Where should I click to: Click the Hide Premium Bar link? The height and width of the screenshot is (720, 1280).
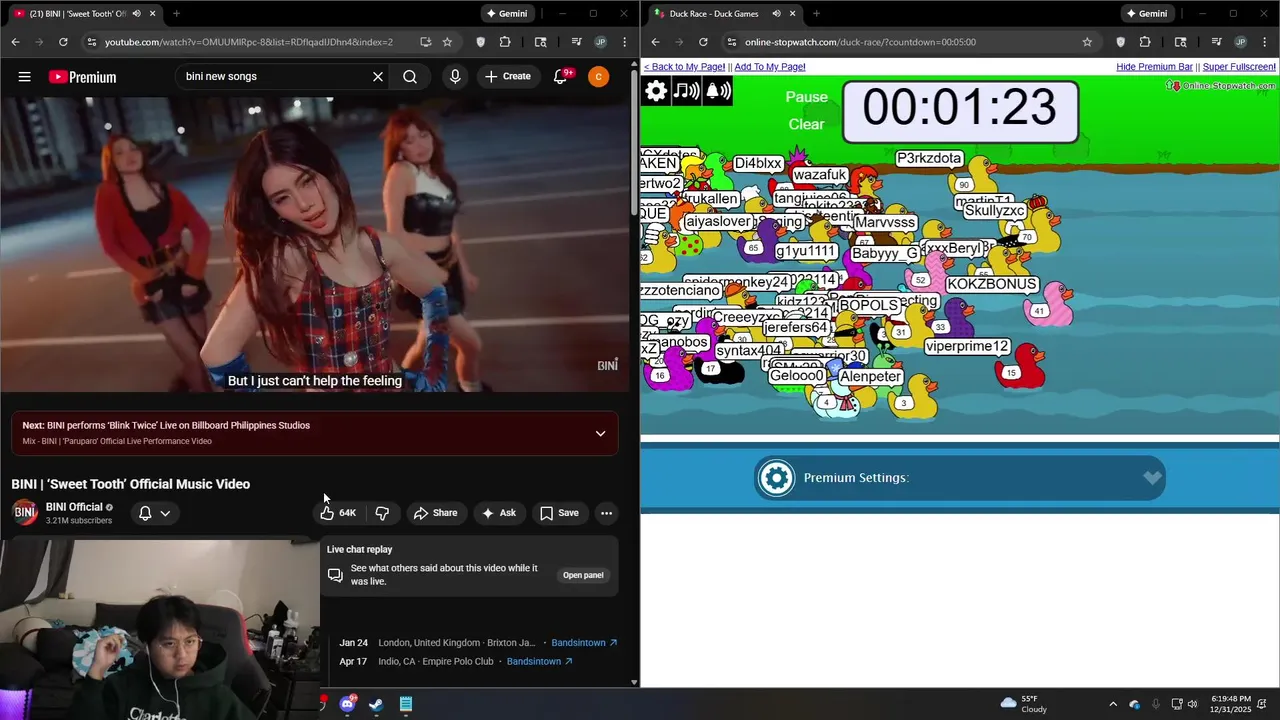click(1154, 67)
